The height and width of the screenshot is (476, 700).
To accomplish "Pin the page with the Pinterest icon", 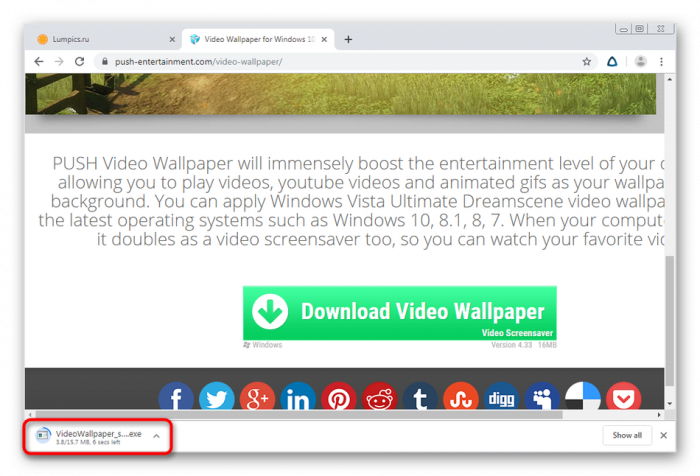I will pyautogui.click(x=339, y=398).
